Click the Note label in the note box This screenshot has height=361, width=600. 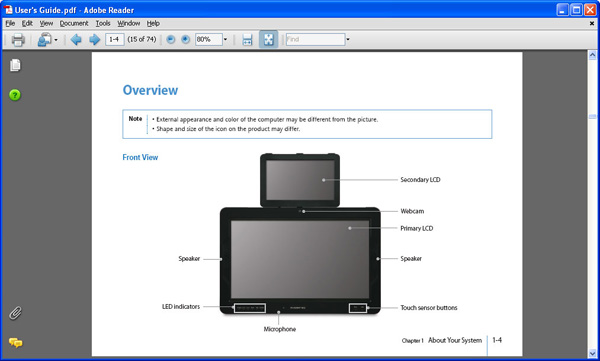[x=135, y=119]
